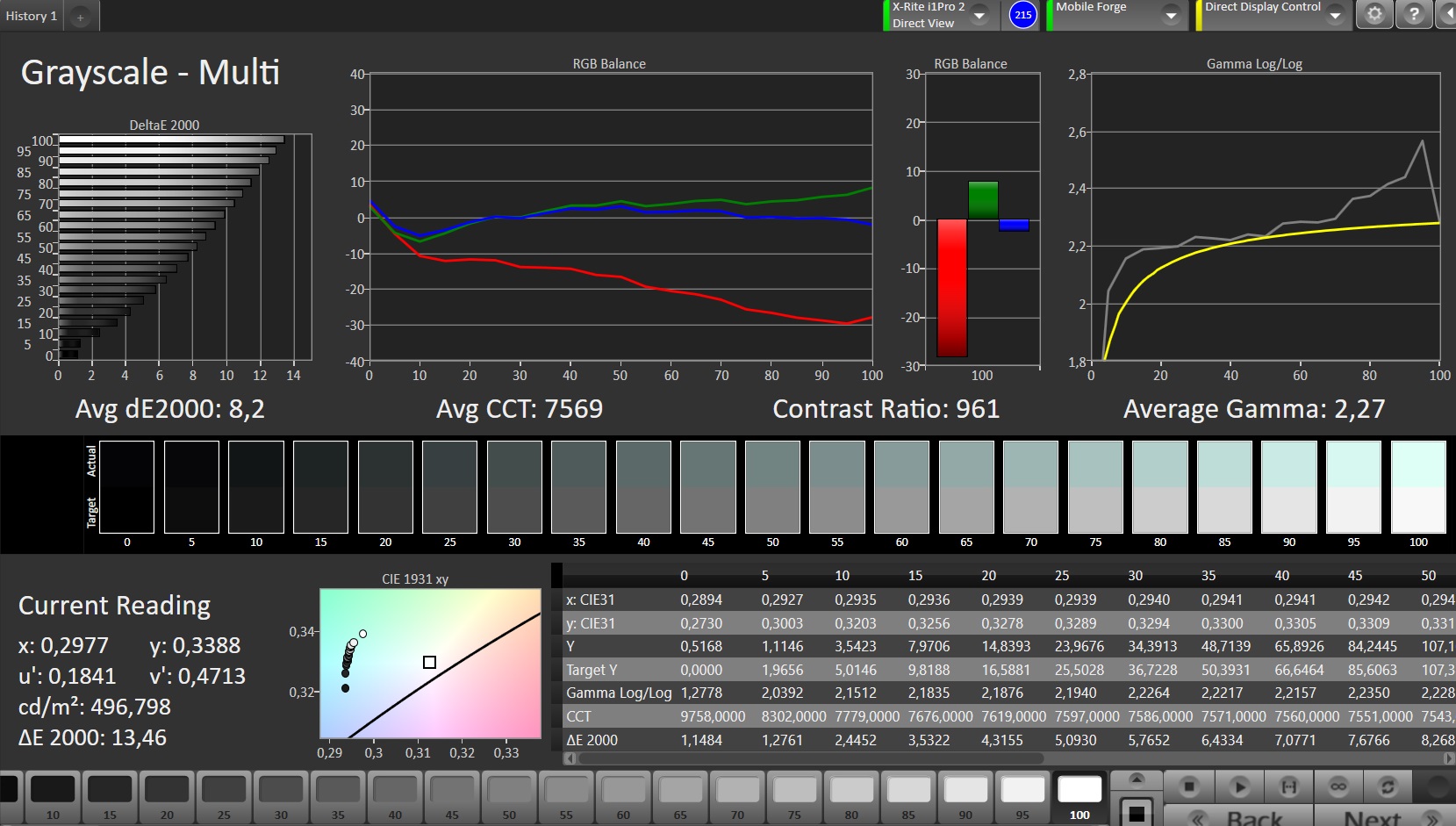Viewport: 1456px width, 826px height.
Task: Select the 10 grayscale level button
Action: (53, 797)
